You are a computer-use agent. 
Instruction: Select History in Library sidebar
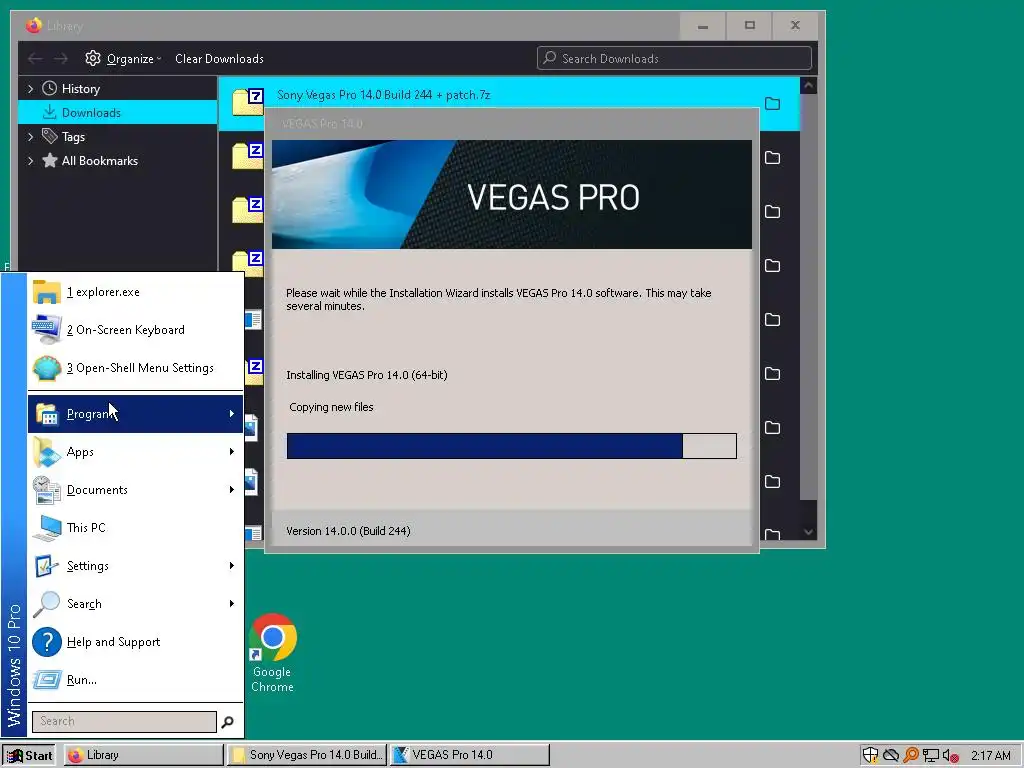(x=80, y=89)
